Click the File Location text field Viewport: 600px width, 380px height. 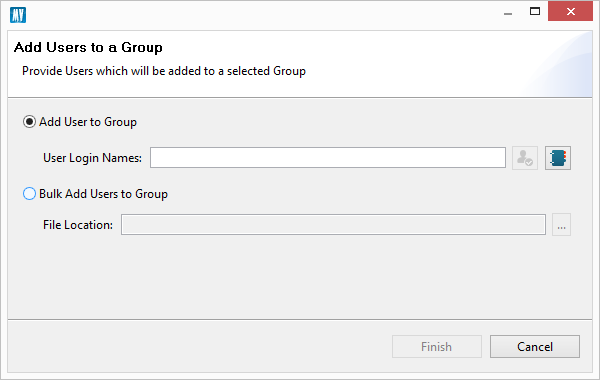click(333, 225)
